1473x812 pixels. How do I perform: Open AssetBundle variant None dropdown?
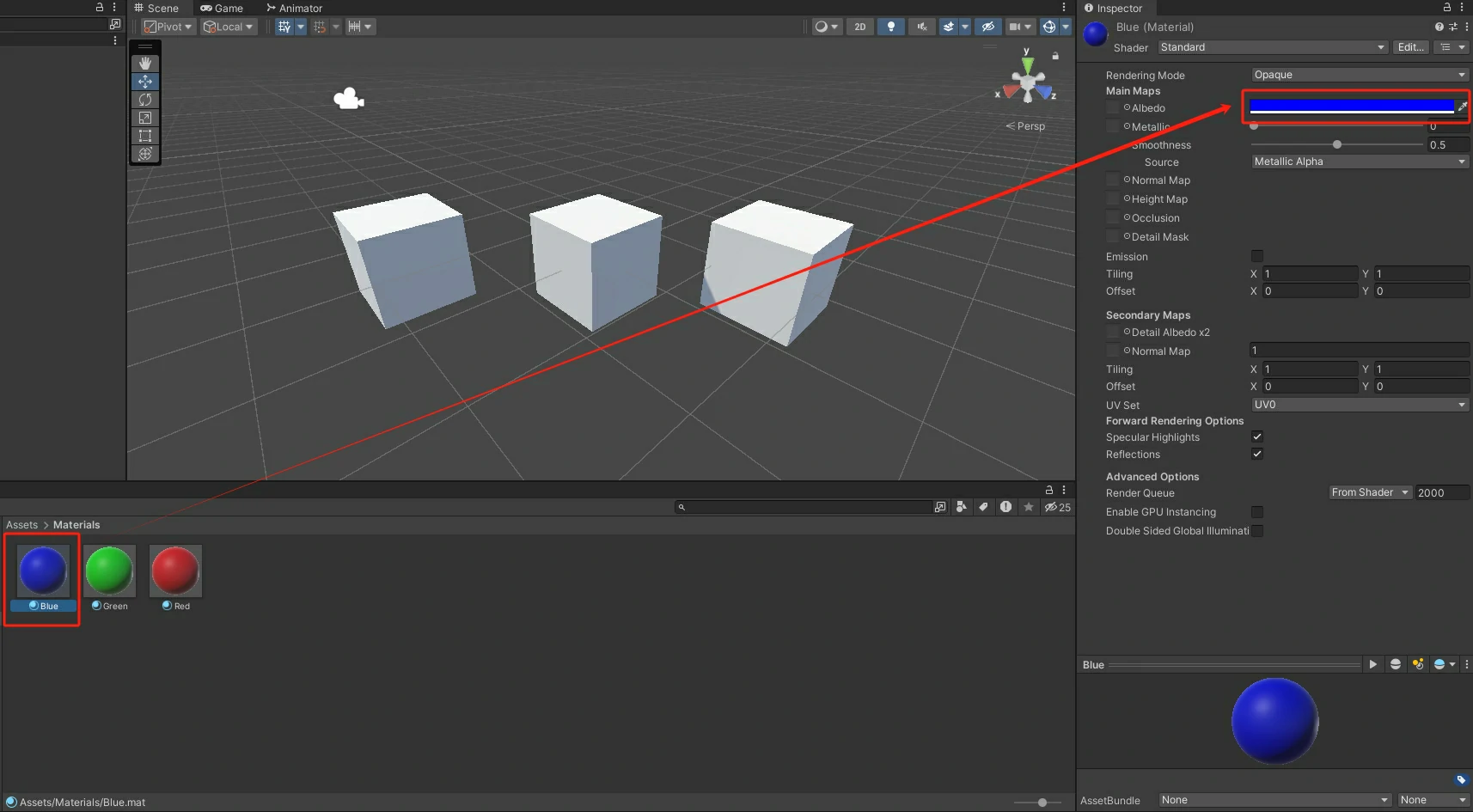(x=1433, y=800)
